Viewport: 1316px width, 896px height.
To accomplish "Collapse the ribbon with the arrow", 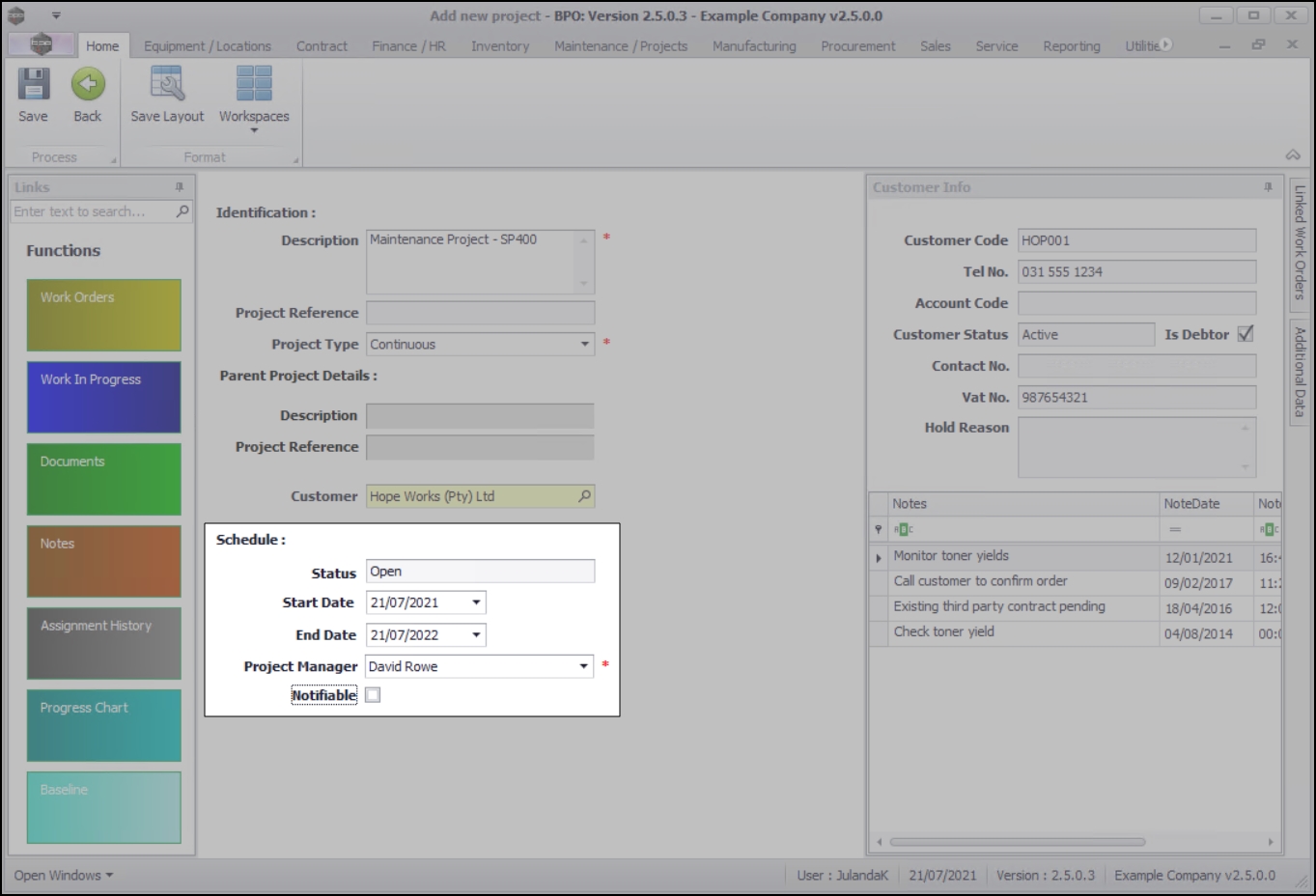I will 1293,155.
